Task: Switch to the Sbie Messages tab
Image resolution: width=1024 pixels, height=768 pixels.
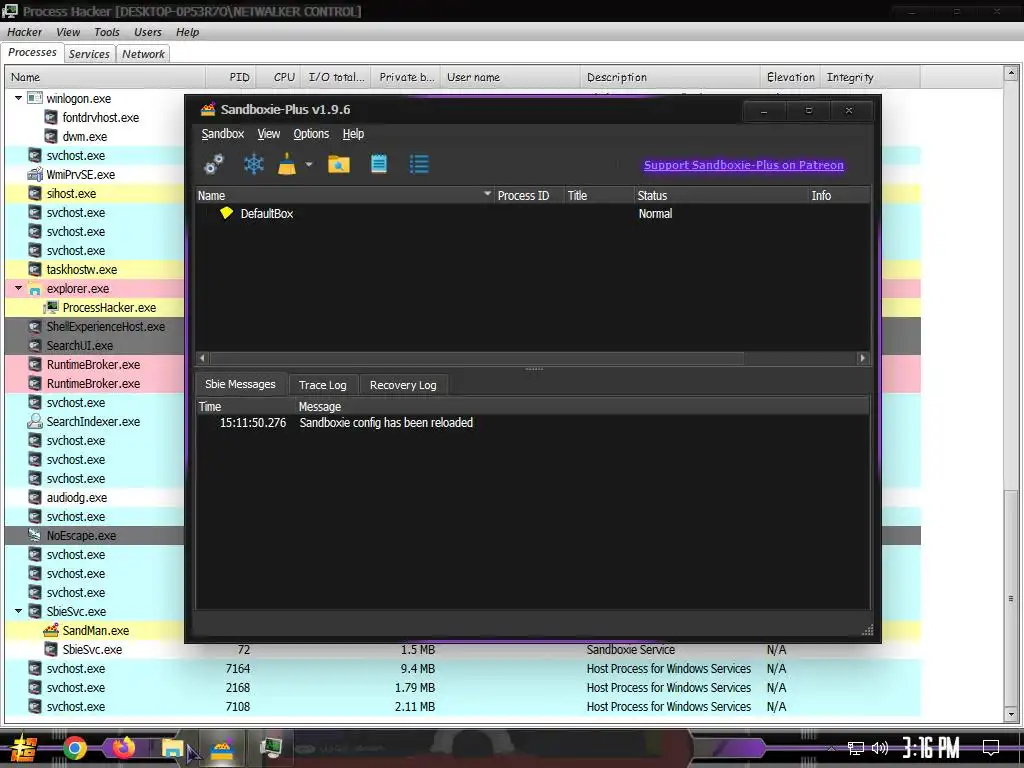Action: tap(240, 384)
